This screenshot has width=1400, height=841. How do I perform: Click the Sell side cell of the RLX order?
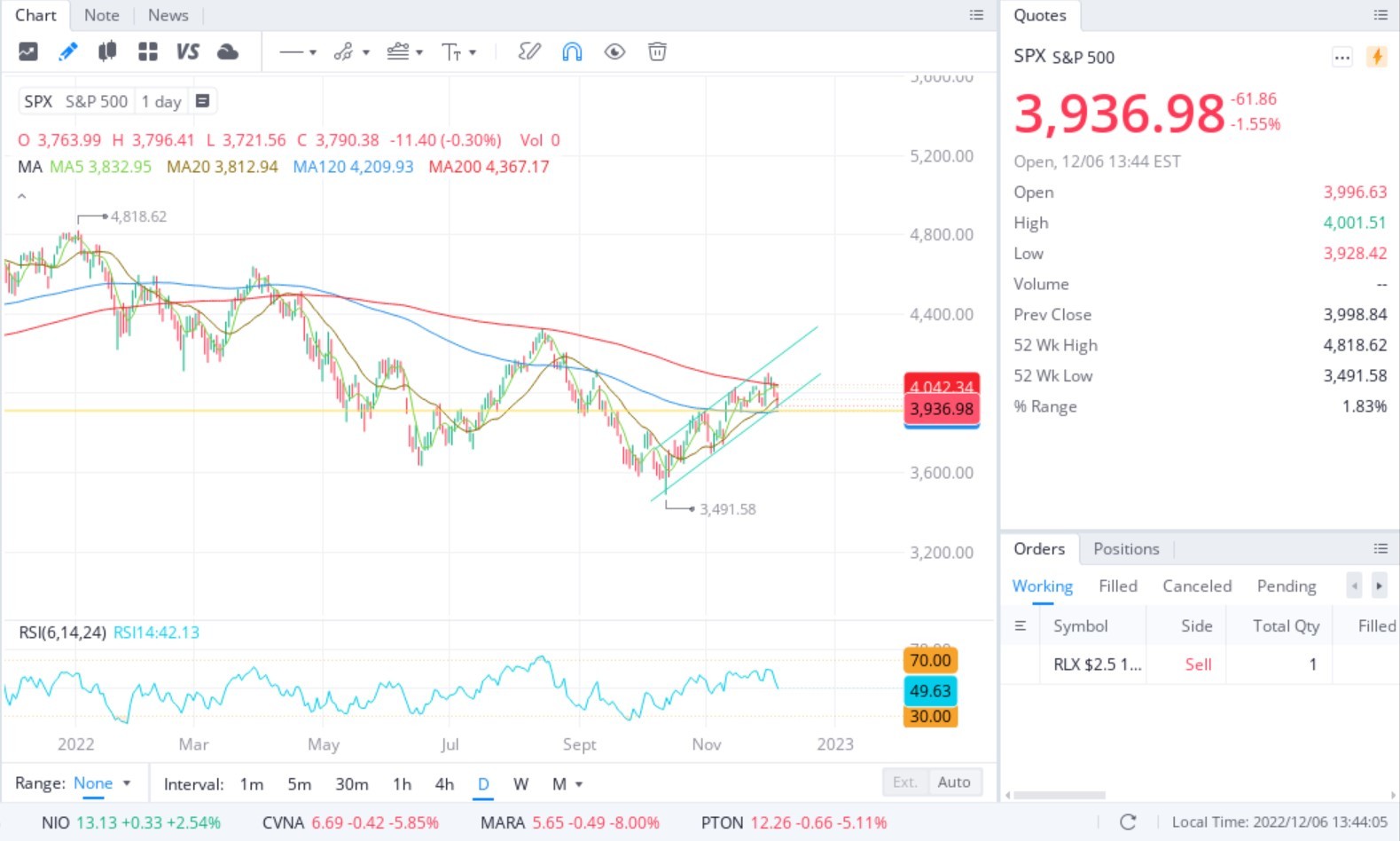(1198, 664)
